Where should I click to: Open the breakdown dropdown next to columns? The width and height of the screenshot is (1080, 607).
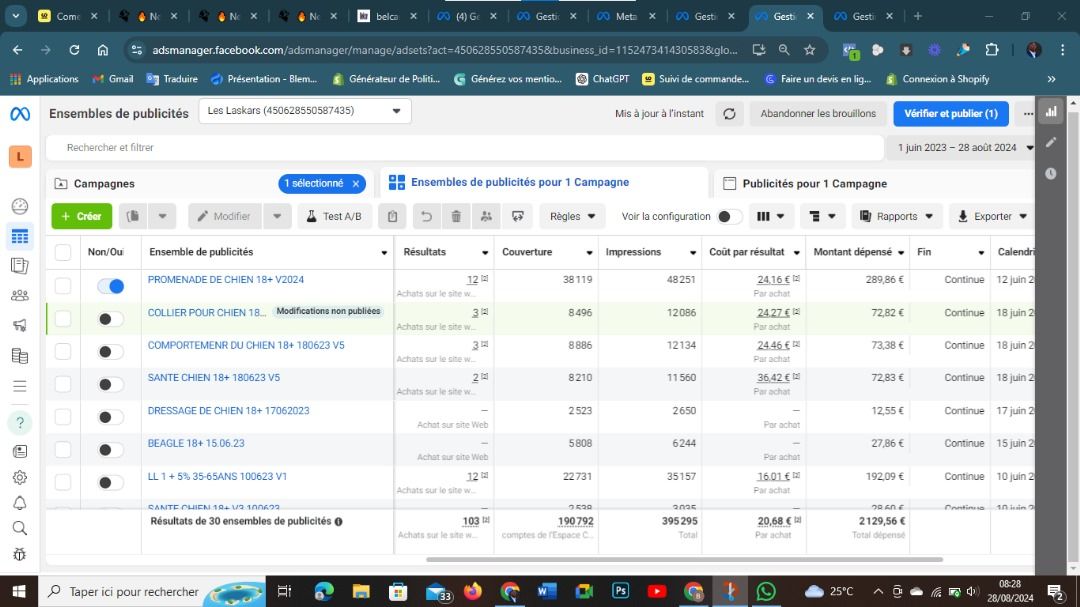point(822,216)
